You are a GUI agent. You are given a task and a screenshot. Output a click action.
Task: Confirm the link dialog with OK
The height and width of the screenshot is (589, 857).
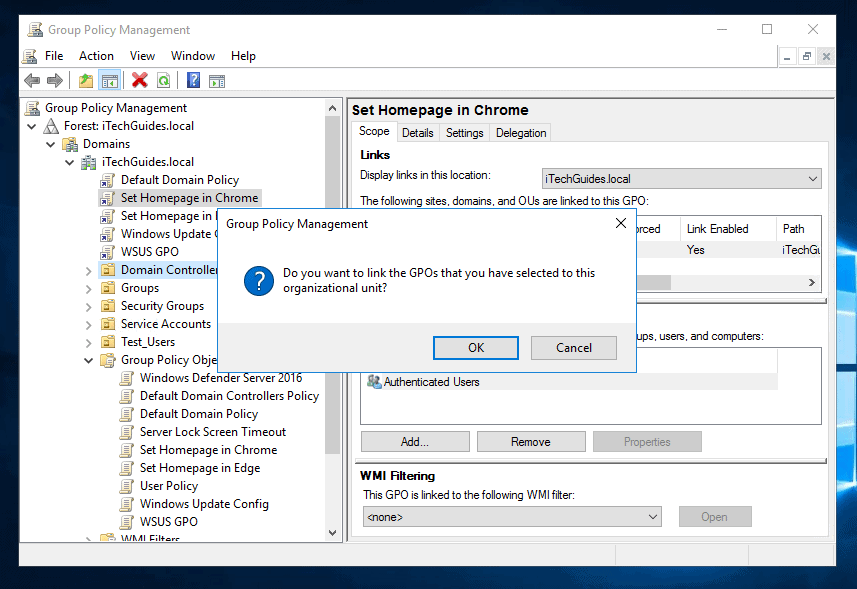476,348
